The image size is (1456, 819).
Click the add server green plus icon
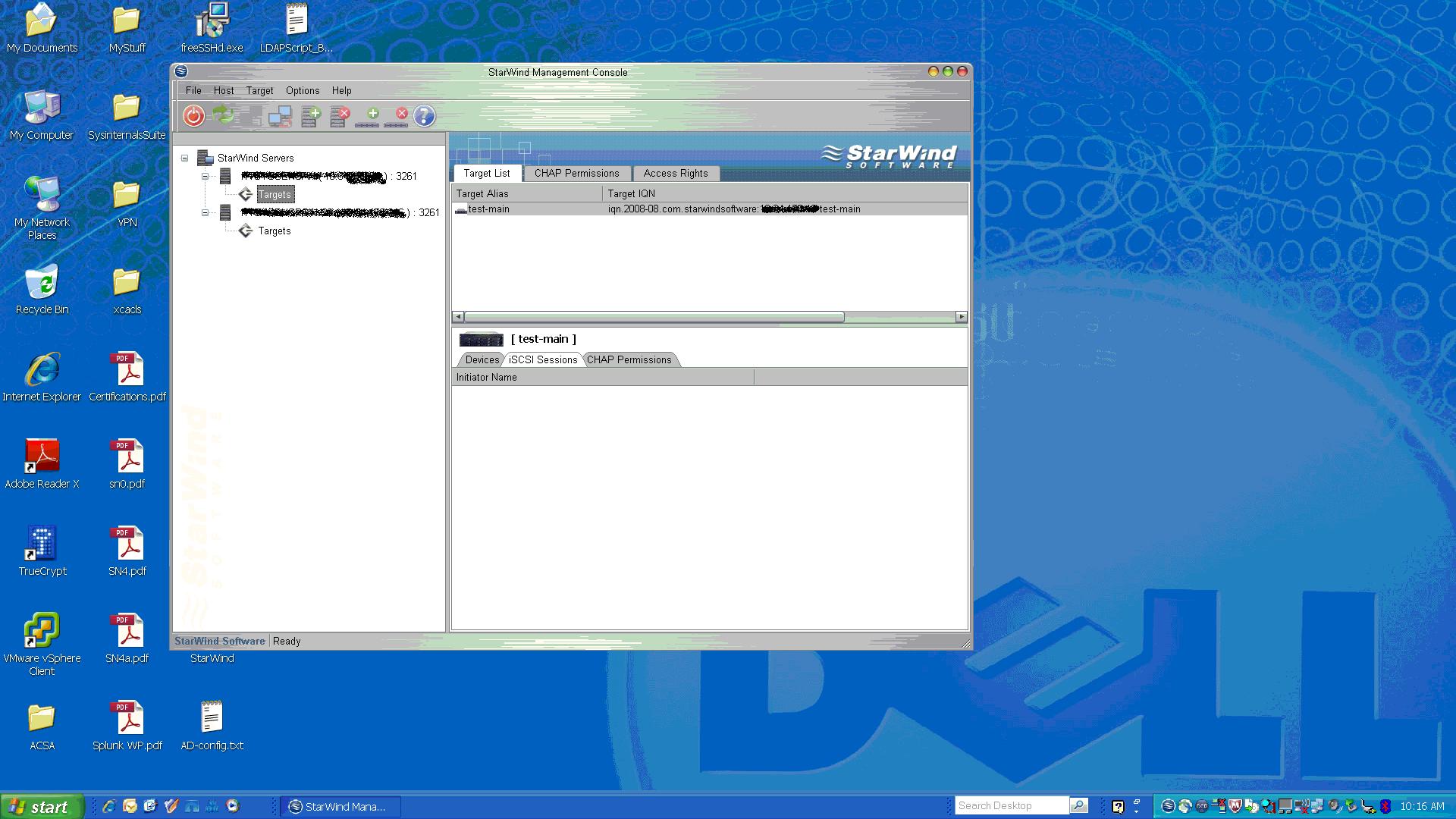[x=311, y=116]
